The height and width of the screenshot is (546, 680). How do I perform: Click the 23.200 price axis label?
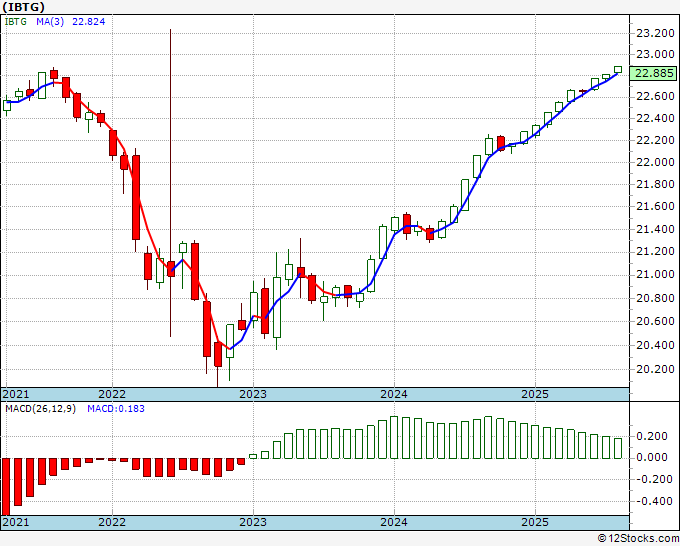click(x=655, y=33)
